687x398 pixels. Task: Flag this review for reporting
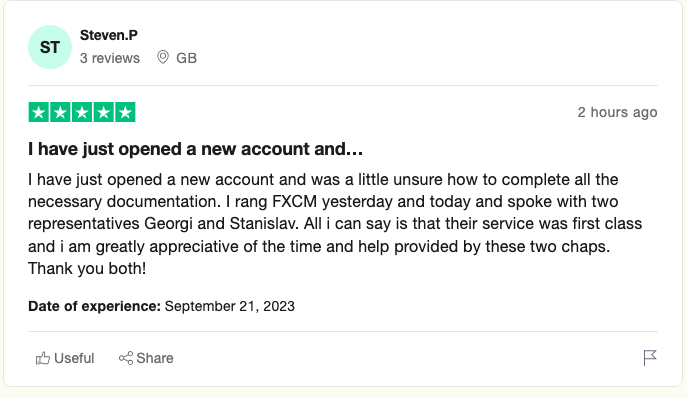(x=650, y=358)
